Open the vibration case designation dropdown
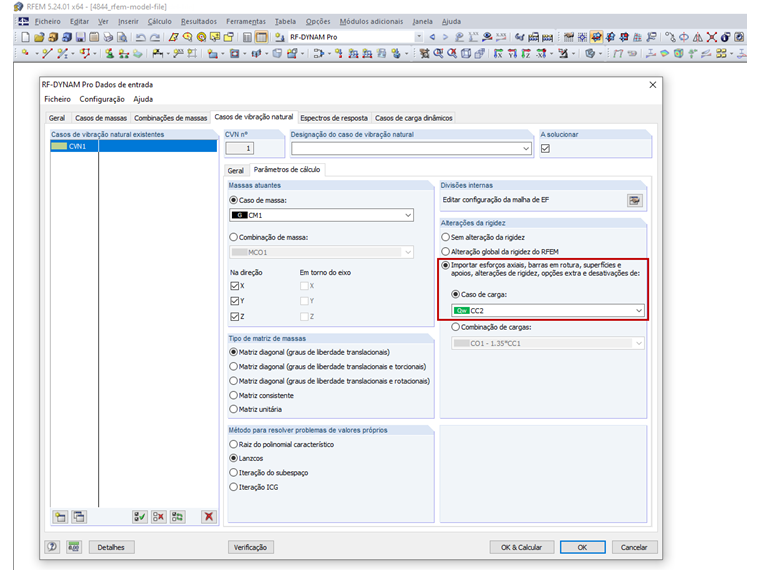The image size is (760, 570). pyautogui.click(x=526, y=149)
